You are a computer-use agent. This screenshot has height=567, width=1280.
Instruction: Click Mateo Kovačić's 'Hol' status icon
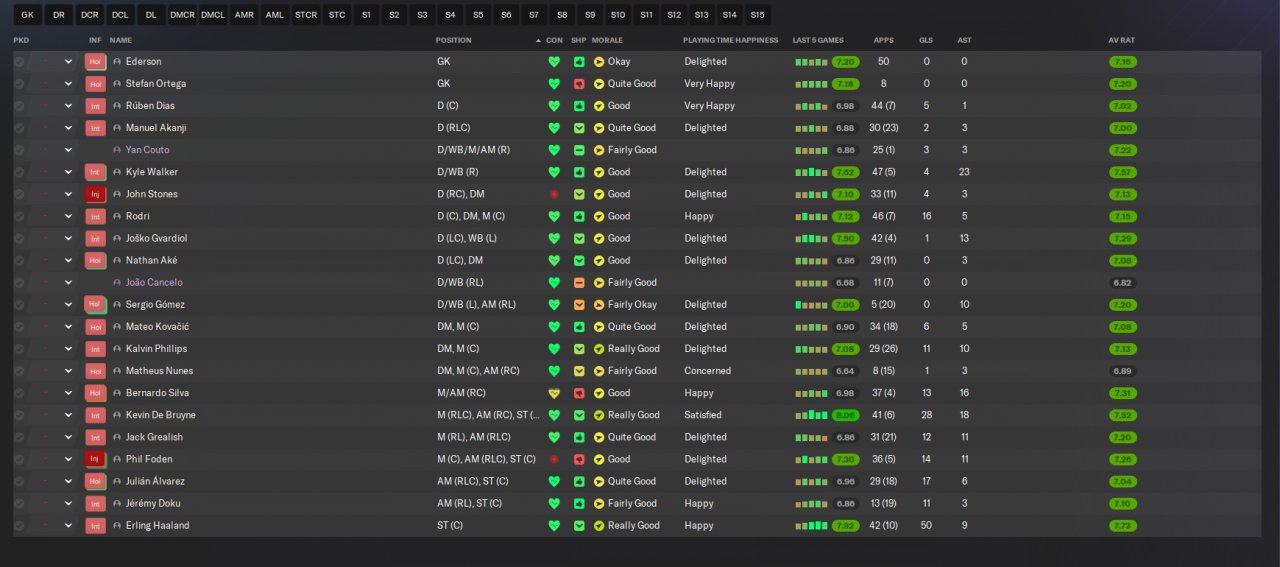point(95,327)
